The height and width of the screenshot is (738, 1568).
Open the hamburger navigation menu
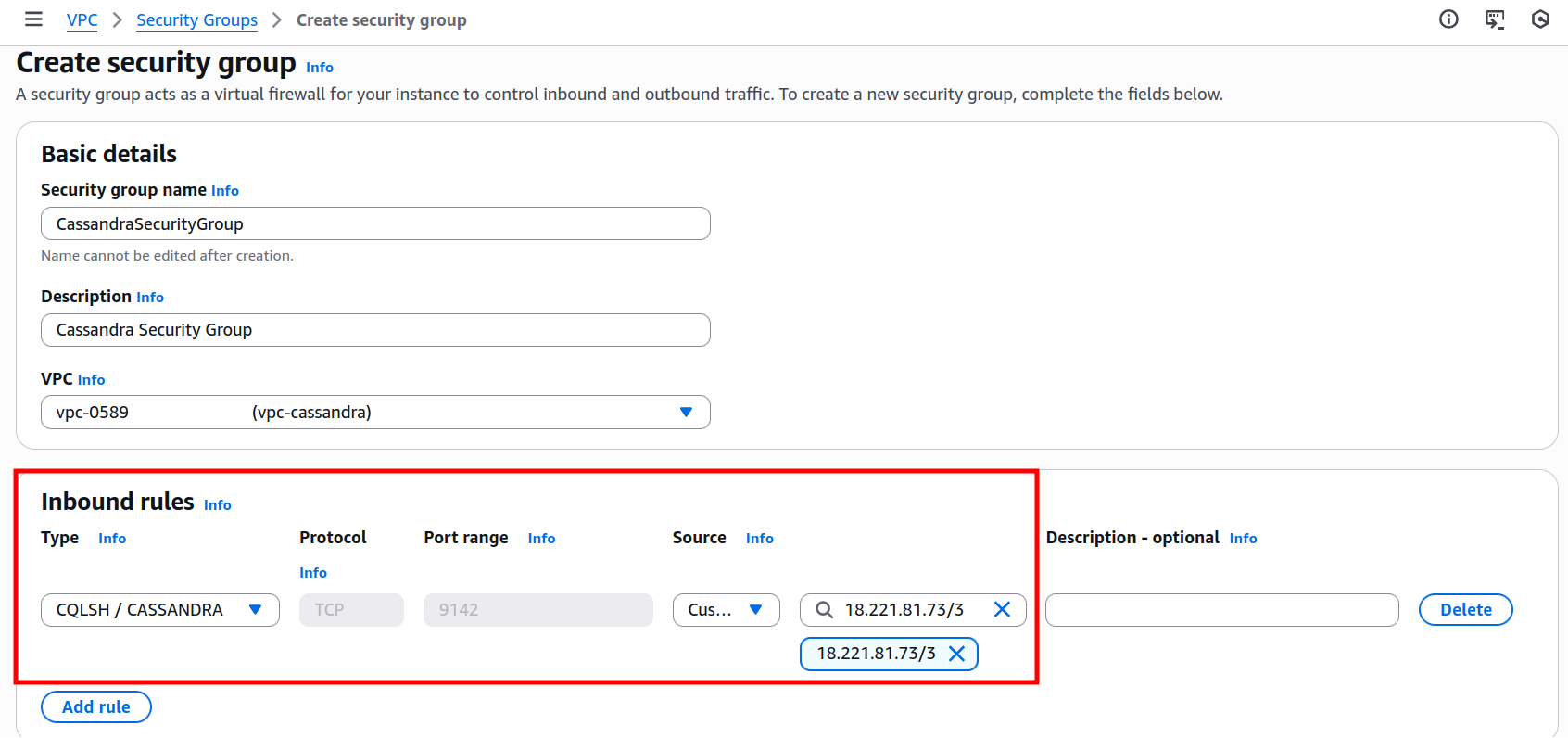tap(33, 19)
